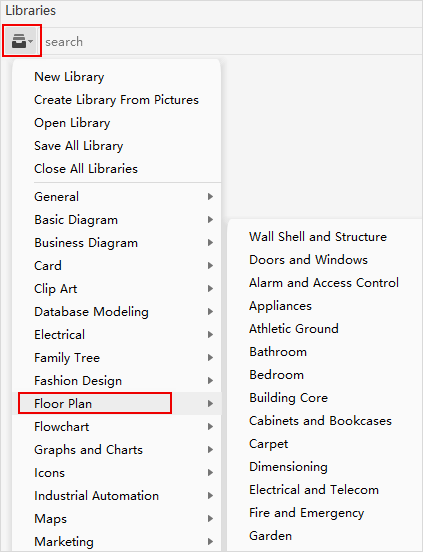Select Wall Shell and Structure library

(x=318, y=237)
